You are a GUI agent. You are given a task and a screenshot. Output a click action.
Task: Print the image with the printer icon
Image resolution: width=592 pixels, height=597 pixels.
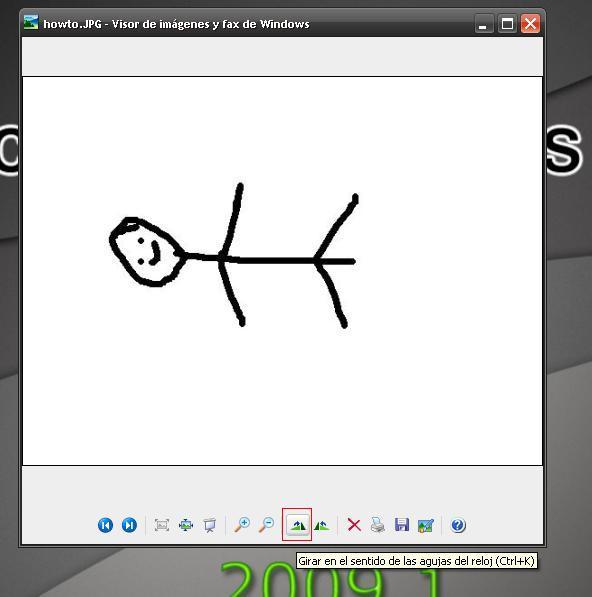tap(378, 525)
